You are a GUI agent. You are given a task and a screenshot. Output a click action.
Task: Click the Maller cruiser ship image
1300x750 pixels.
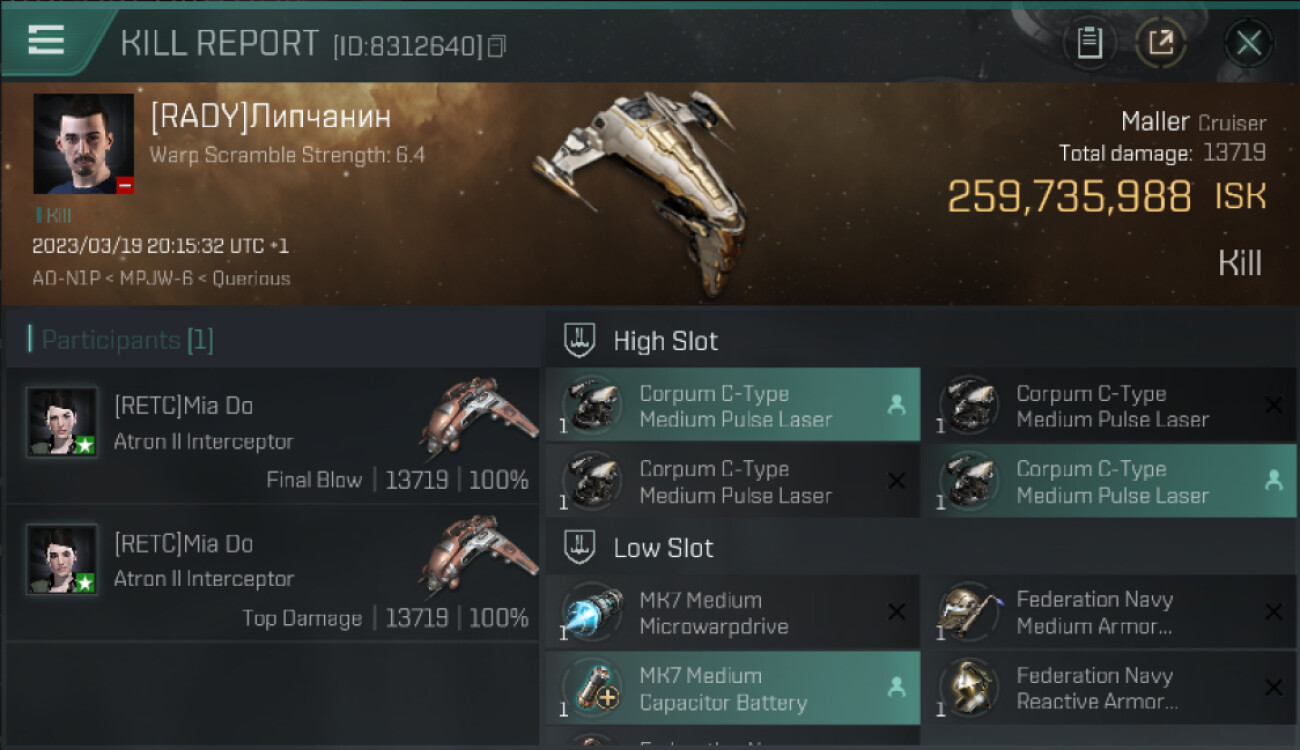640,190
